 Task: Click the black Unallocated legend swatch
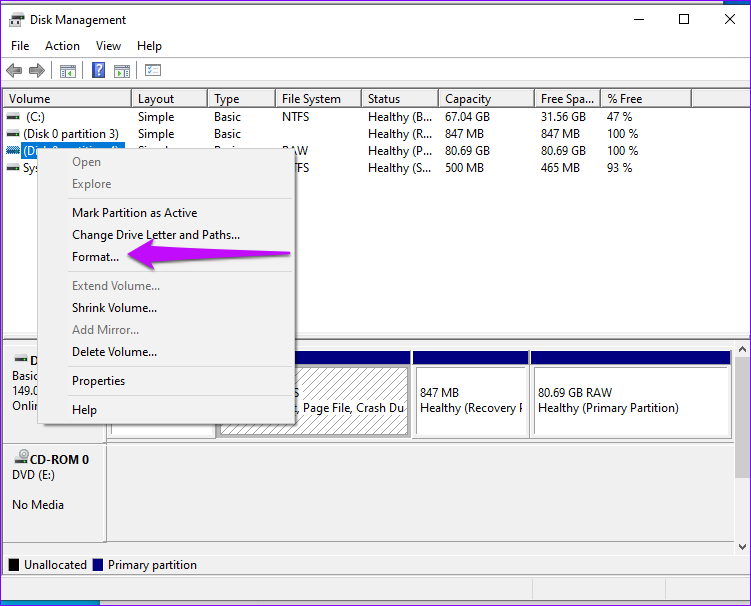[x=14, y=565]
